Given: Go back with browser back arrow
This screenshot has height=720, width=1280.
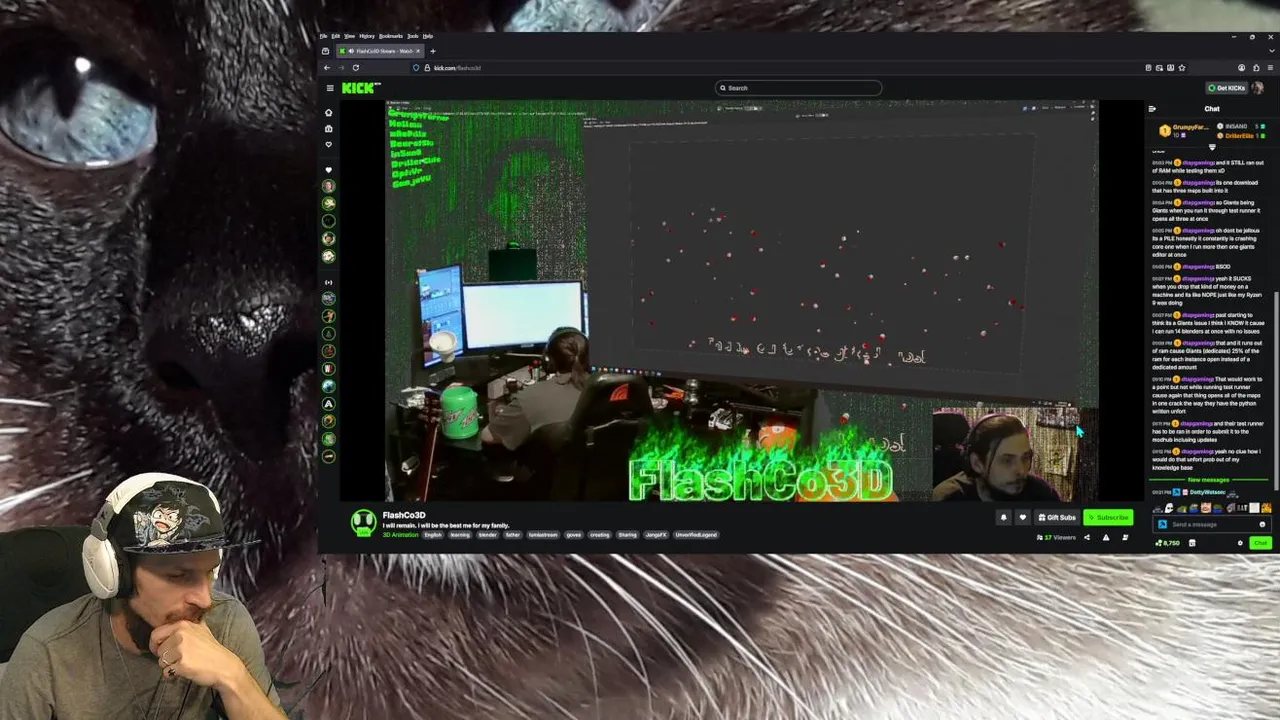Looking at the screenshot, I should click(327, 68).
